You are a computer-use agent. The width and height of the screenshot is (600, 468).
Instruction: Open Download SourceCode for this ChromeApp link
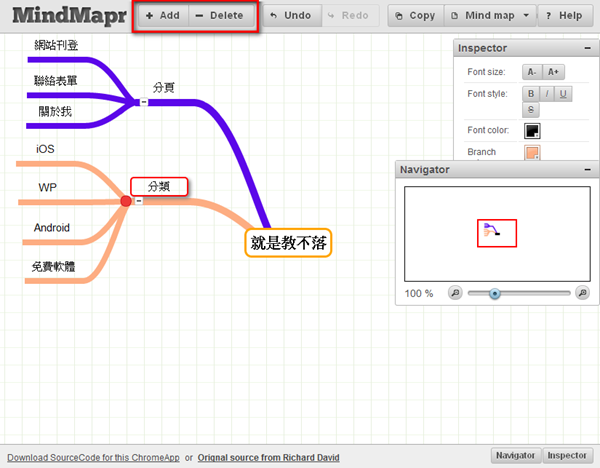tap(93, 458)
